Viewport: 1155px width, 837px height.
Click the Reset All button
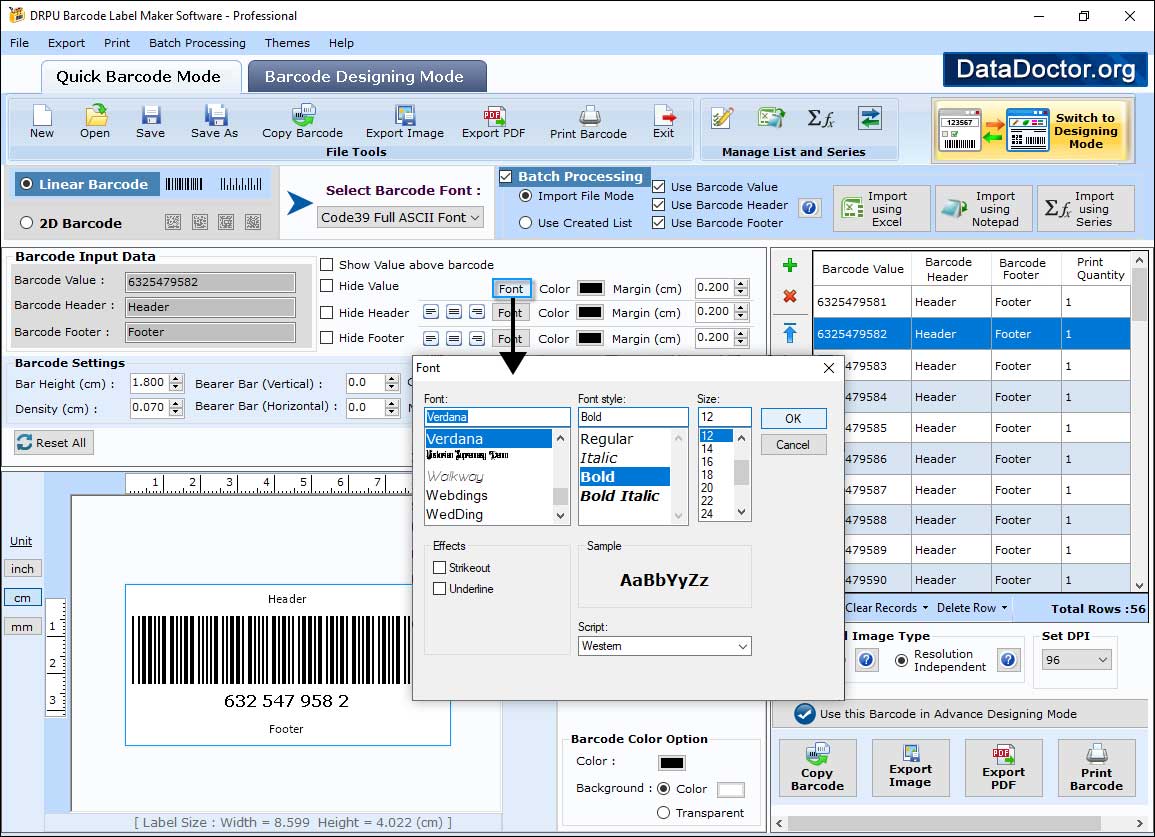tap(54, 442)
